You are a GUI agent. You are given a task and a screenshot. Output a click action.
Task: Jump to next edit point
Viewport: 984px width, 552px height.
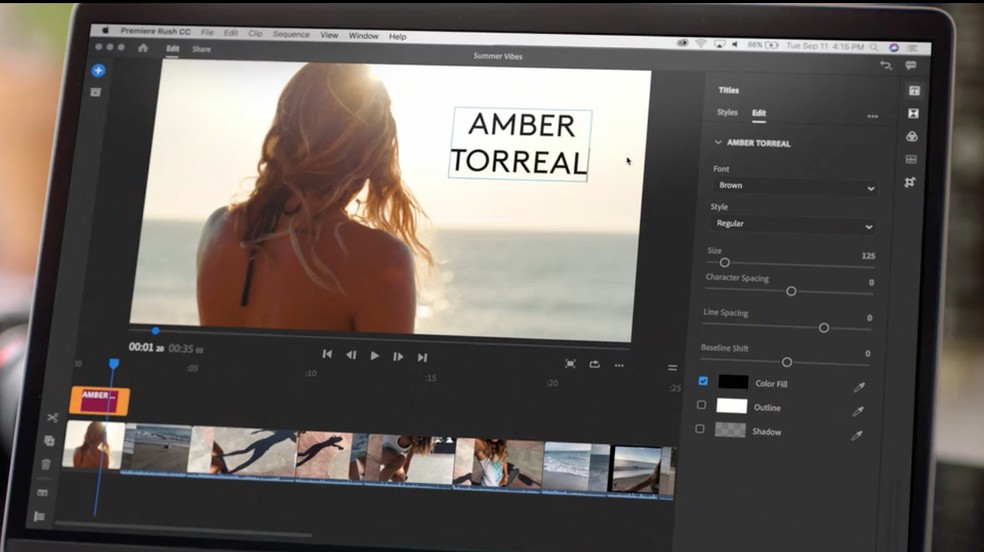click(x=422, y=357)
